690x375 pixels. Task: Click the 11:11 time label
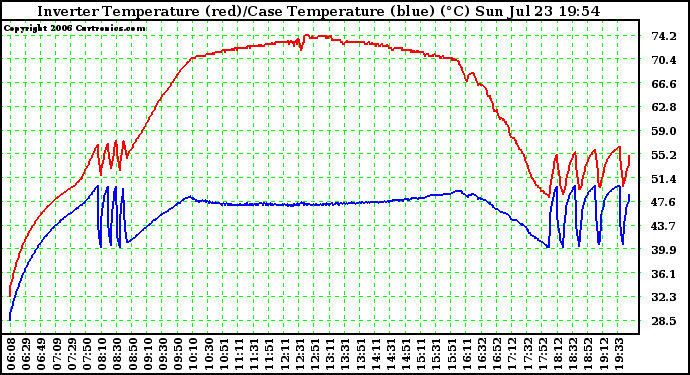coord(239,354)
